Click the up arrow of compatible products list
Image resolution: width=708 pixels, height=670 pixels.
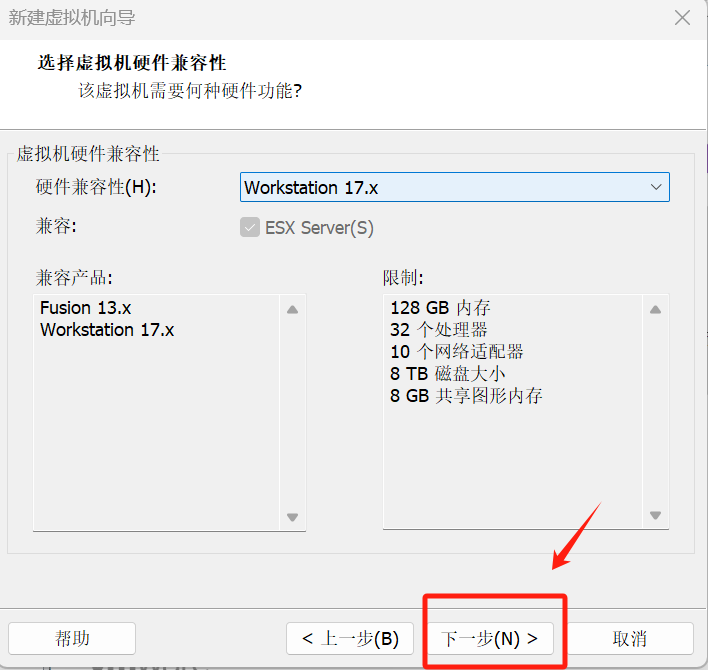point(292,310)
